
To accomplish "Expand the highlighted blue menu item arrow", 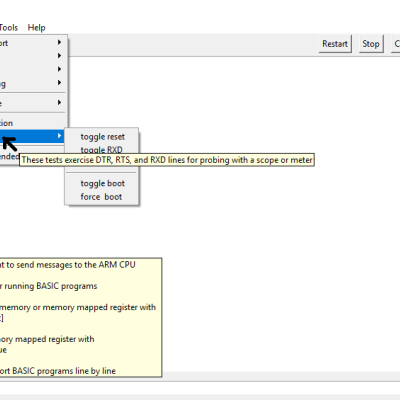I will [59, 136].
